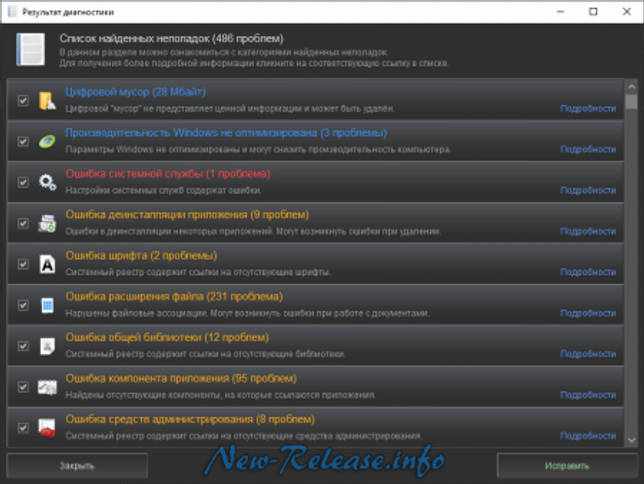Toggle the Ошибка шрифта checkbox

(x=23, y=264)
